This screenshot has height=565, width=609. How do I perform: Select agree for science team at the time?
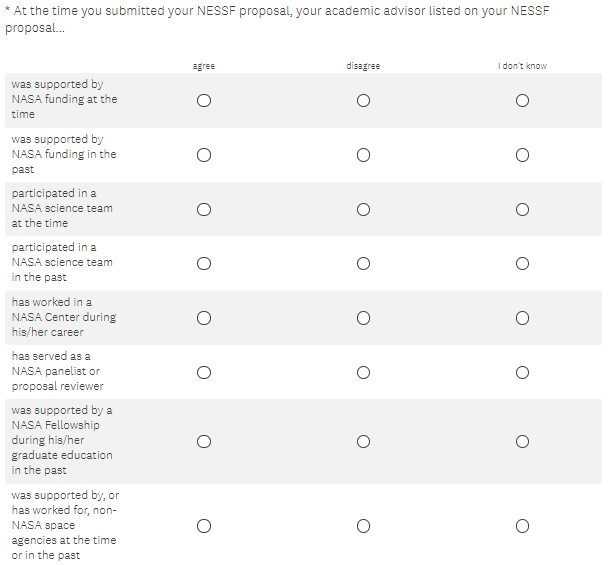pos(204,209)
